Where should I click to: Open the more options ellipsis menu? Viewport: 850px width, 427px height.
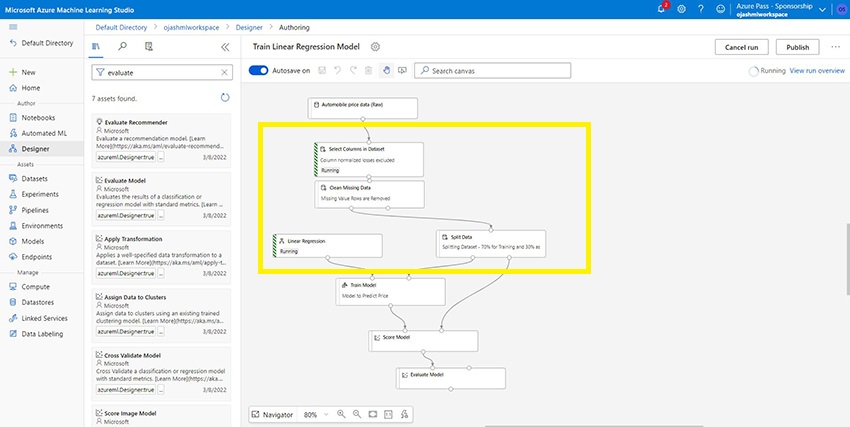835,47
